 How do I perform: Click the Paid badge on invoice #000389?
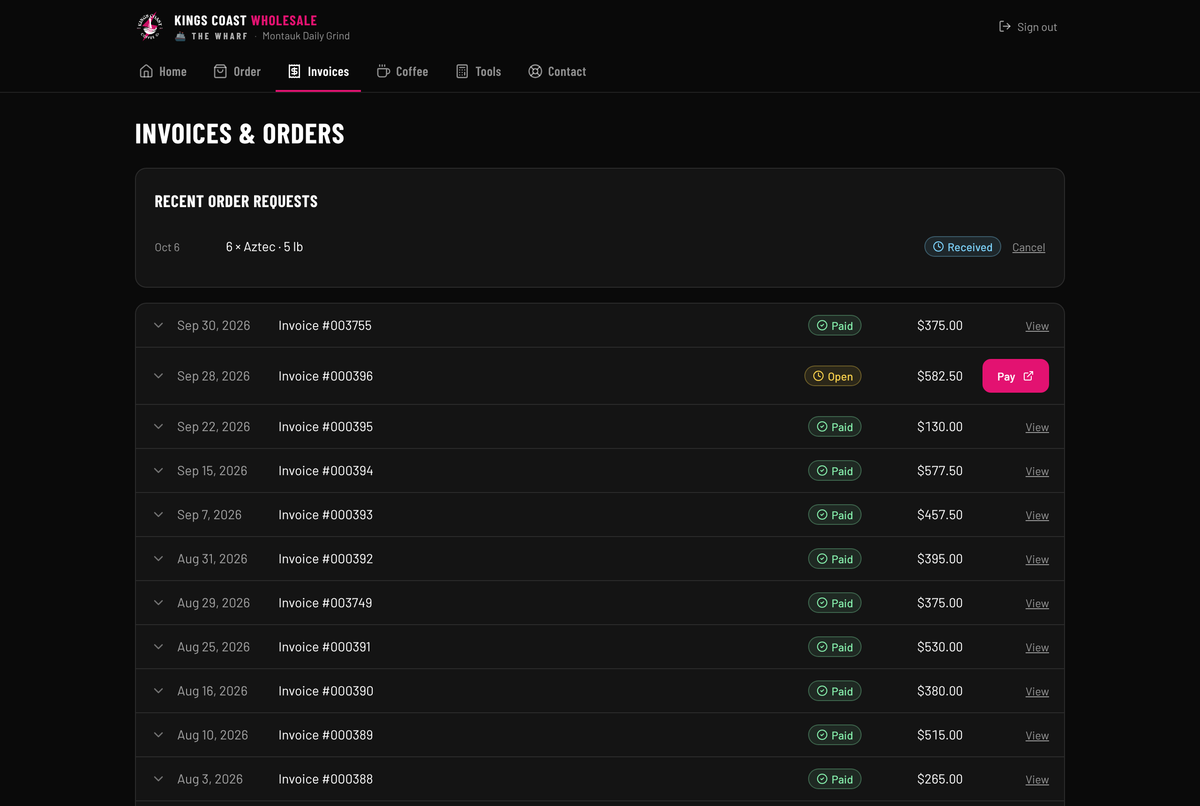pyautogui.click(x=835, y=735)
